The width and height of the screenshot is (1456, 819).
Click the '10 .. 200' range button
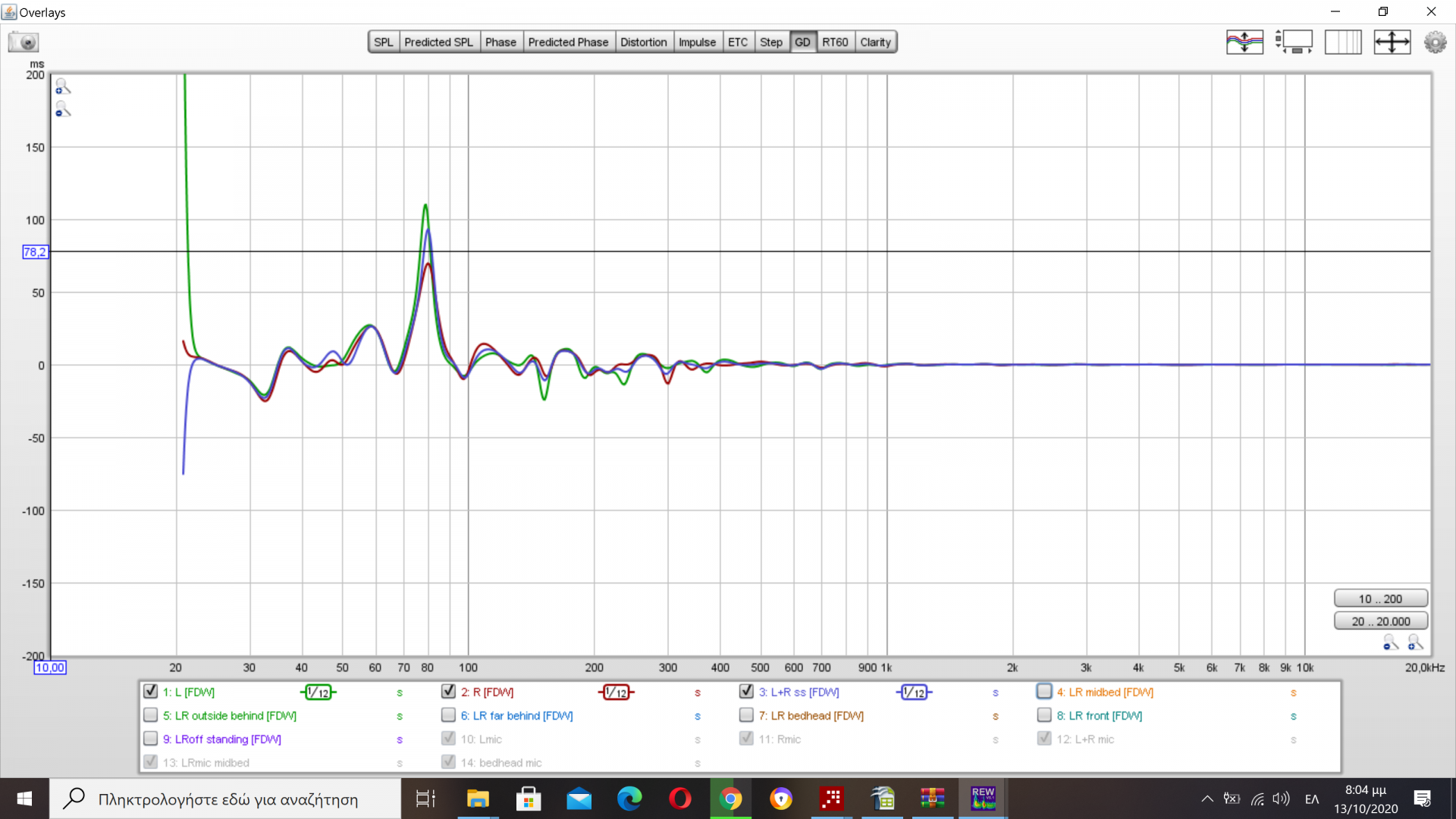tap(1380, 598)
